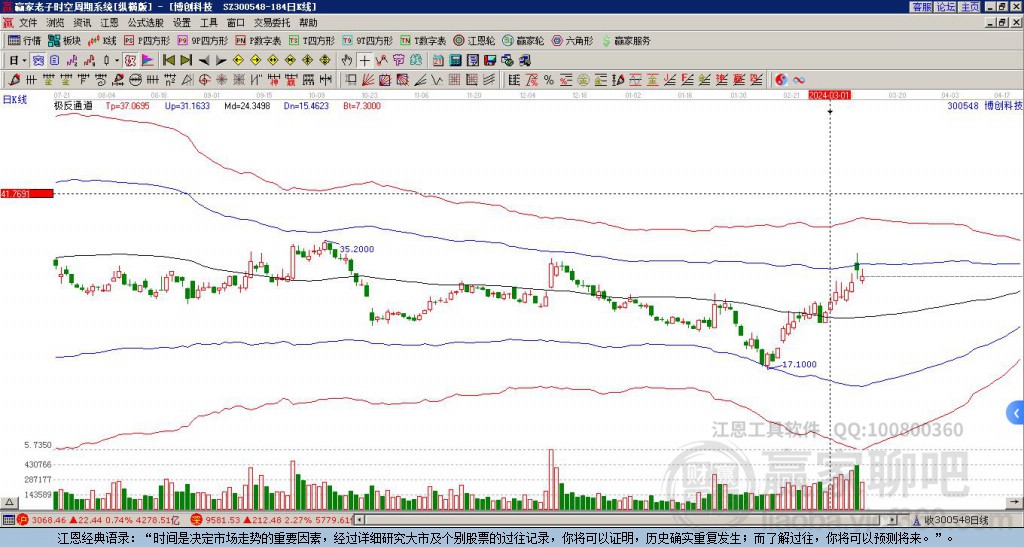The image size is (1024, 548).
Task: Select the hand pan tool
Action: pyautogui.click(x=347, y=60)
